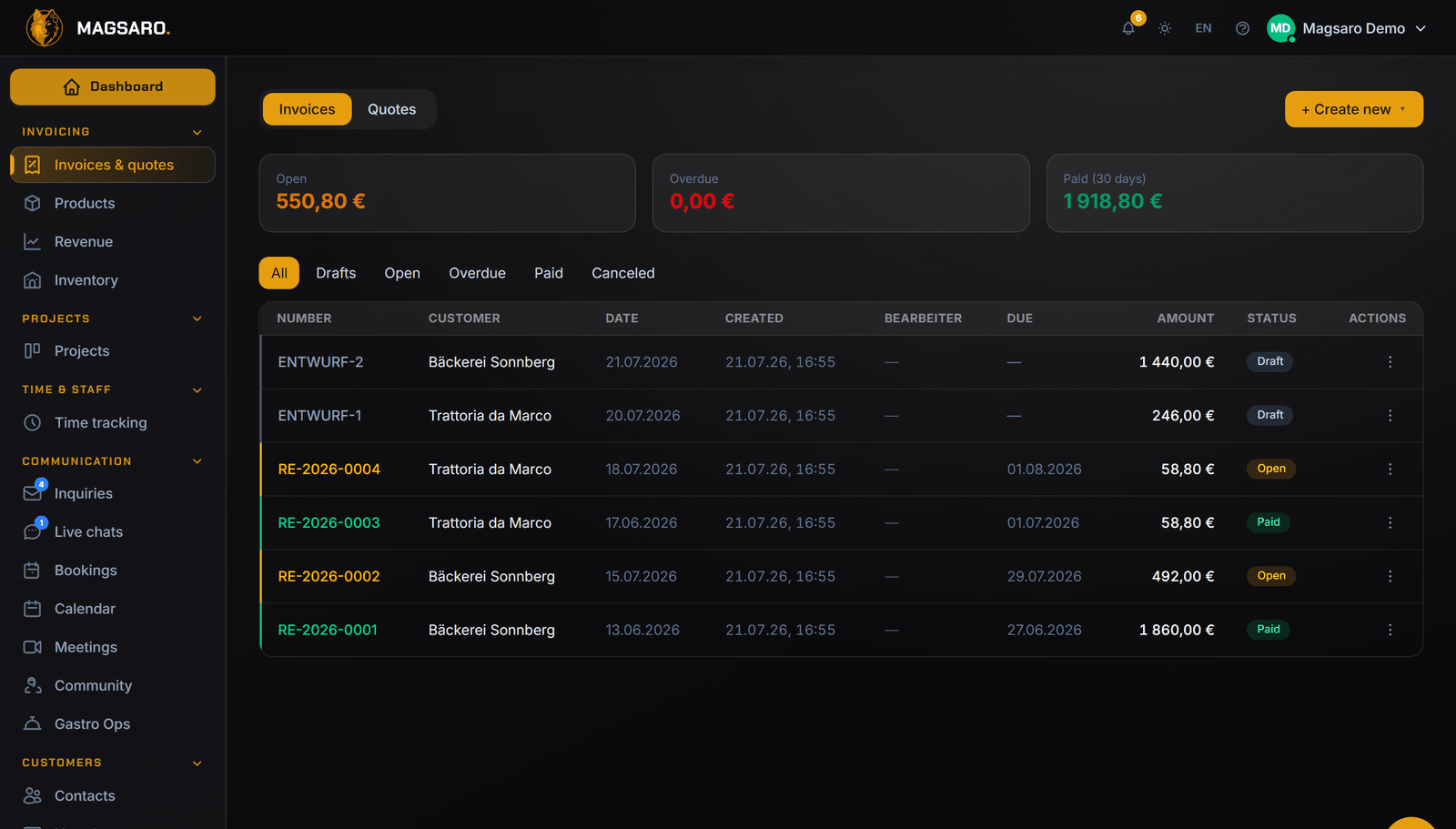Open draft ENTWURF-2
Image resolution: width=1456 pixels, height=829 pixels.
[x=320, y=362]
